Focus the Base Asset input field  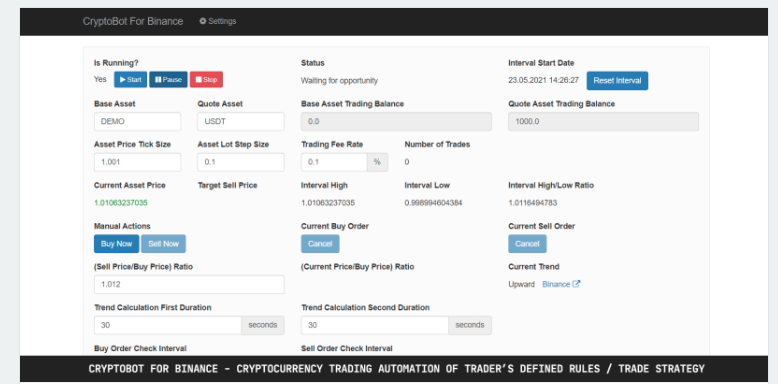[137, 122]
